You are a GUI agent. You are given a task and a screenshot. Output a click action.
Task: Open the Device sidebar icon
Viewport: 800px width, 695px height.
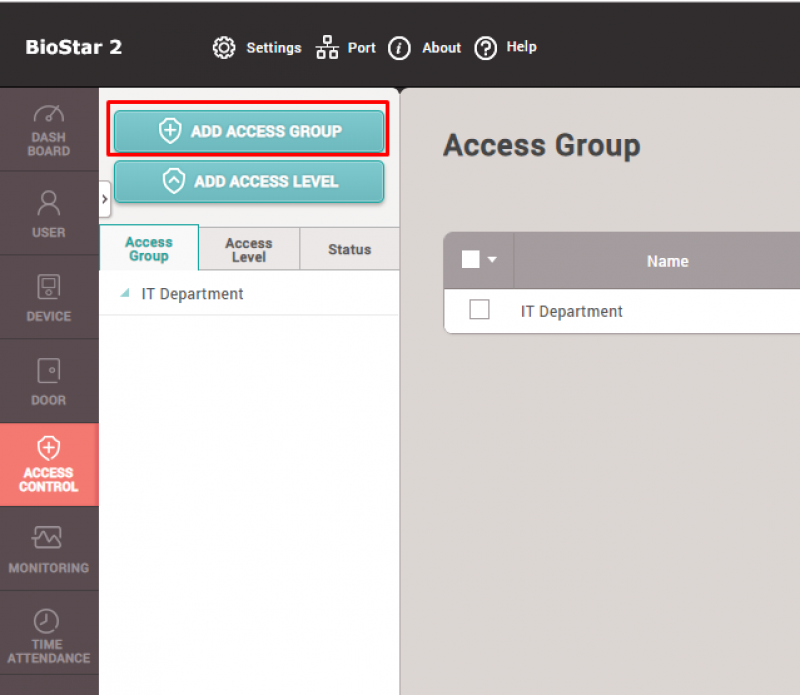(48, 287)
